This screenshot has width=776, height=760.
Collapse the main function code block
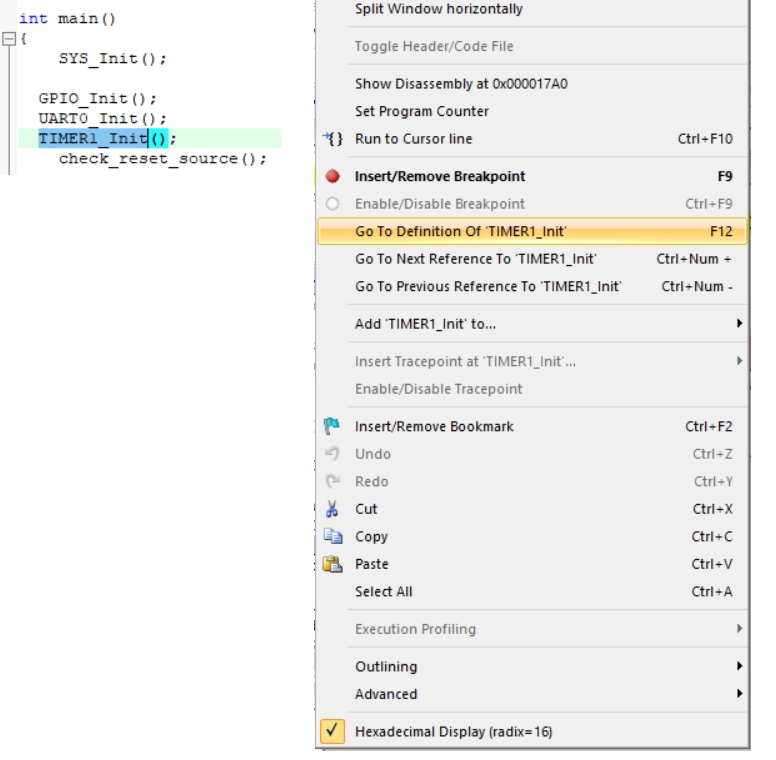click(x=9, y=39)
